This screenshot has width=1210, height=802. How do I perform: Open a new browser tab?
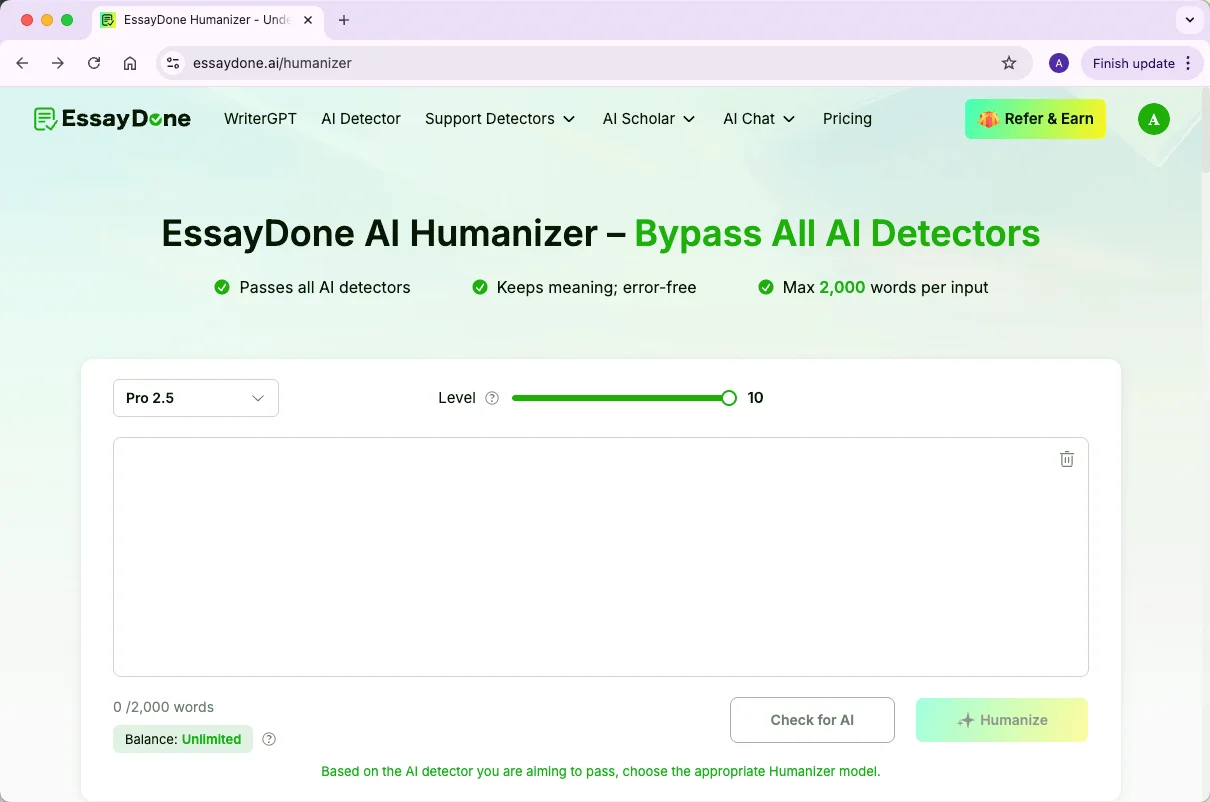pos(344,20)
